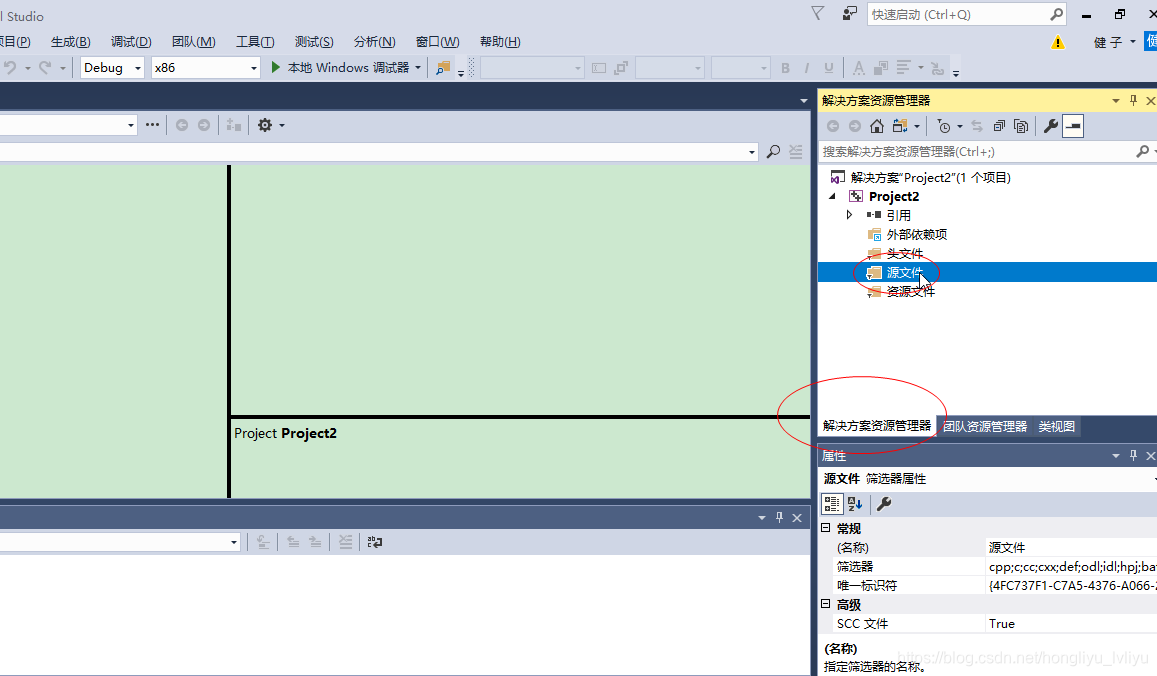Open the Object Browser search box dropdown
This screenshot has height=676, width=1157.
752,152
